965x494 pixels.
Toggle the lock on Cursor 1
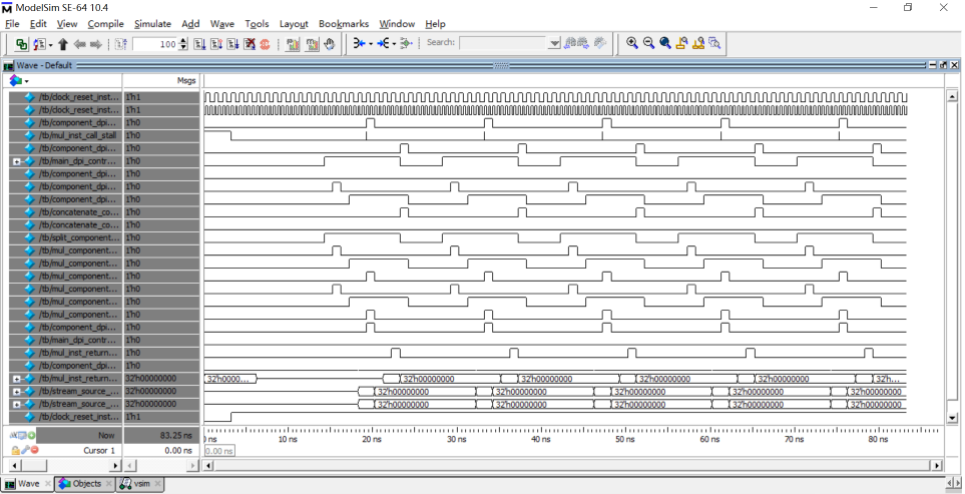(15, 450)
